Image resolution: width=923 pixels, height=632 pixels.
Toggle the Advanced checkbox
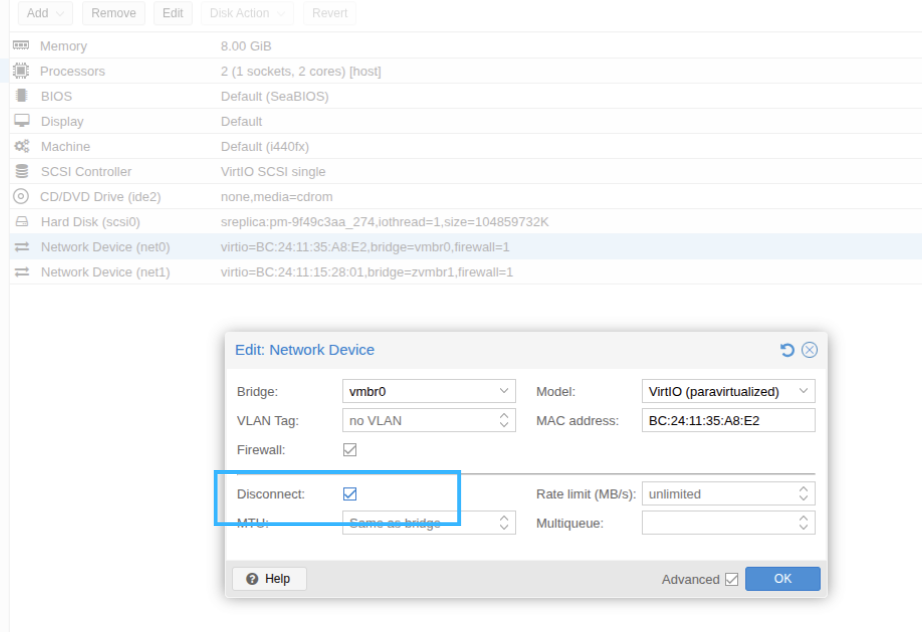click(x=731, y=579)
